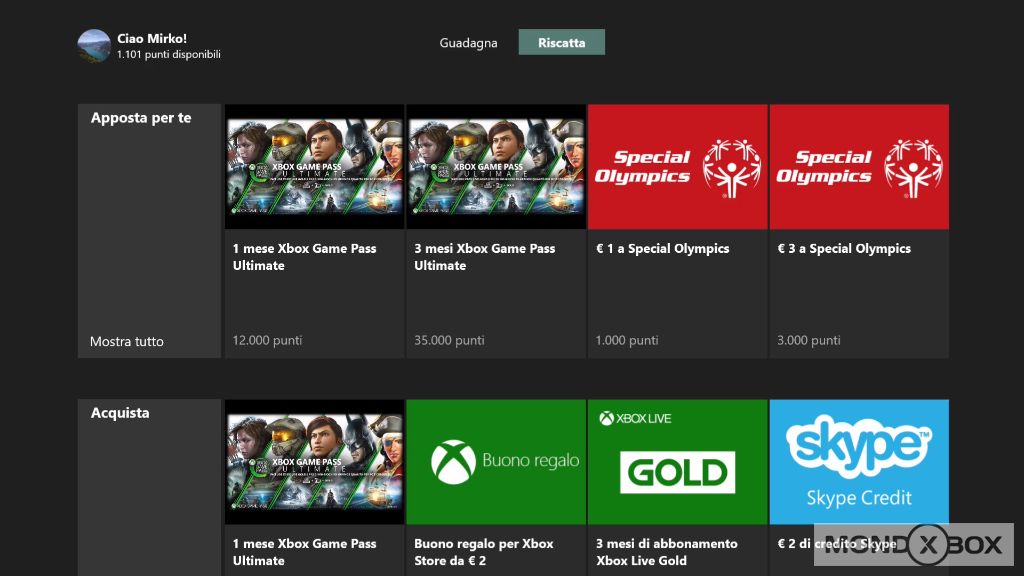Open 1 mese Game Pass artwork in Acquista
1024x576 pixels.
(314, 462)
